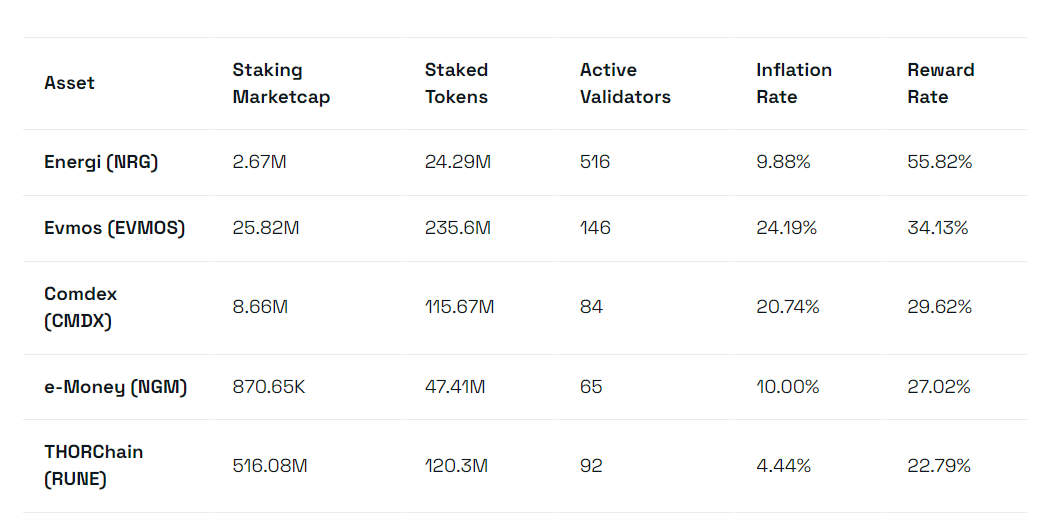Select the Inflation Rate column header

tap(794, 84)
